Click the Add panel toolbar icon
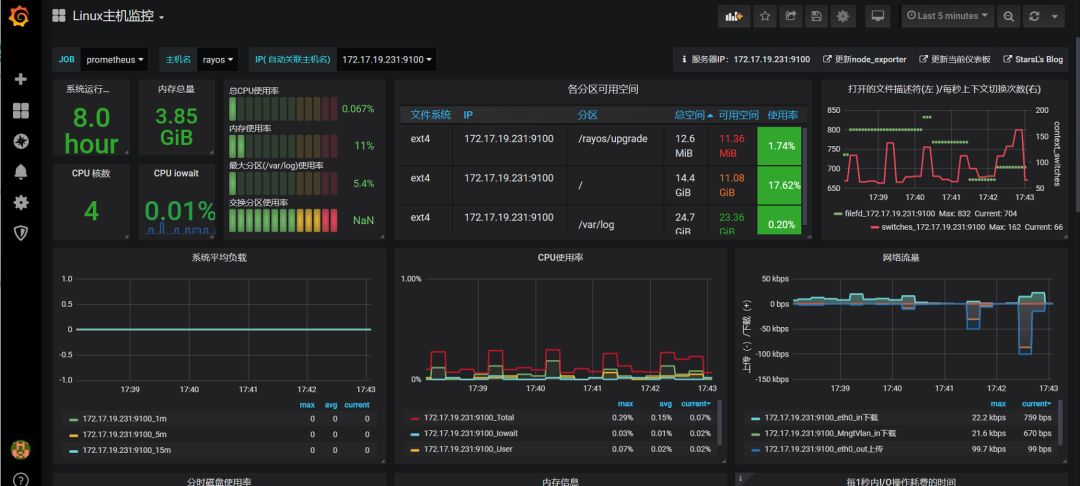 pyautogui.click(x=734, y=17)
